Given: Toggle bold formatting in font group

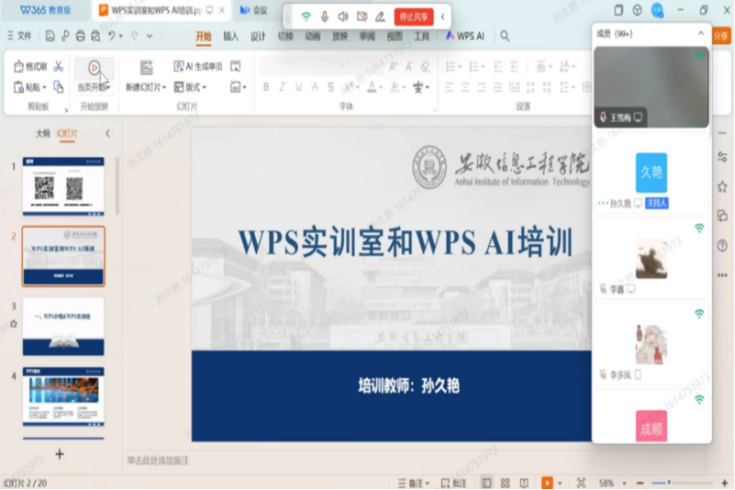Looking at the screenshot, I should [x=267, y=87].
